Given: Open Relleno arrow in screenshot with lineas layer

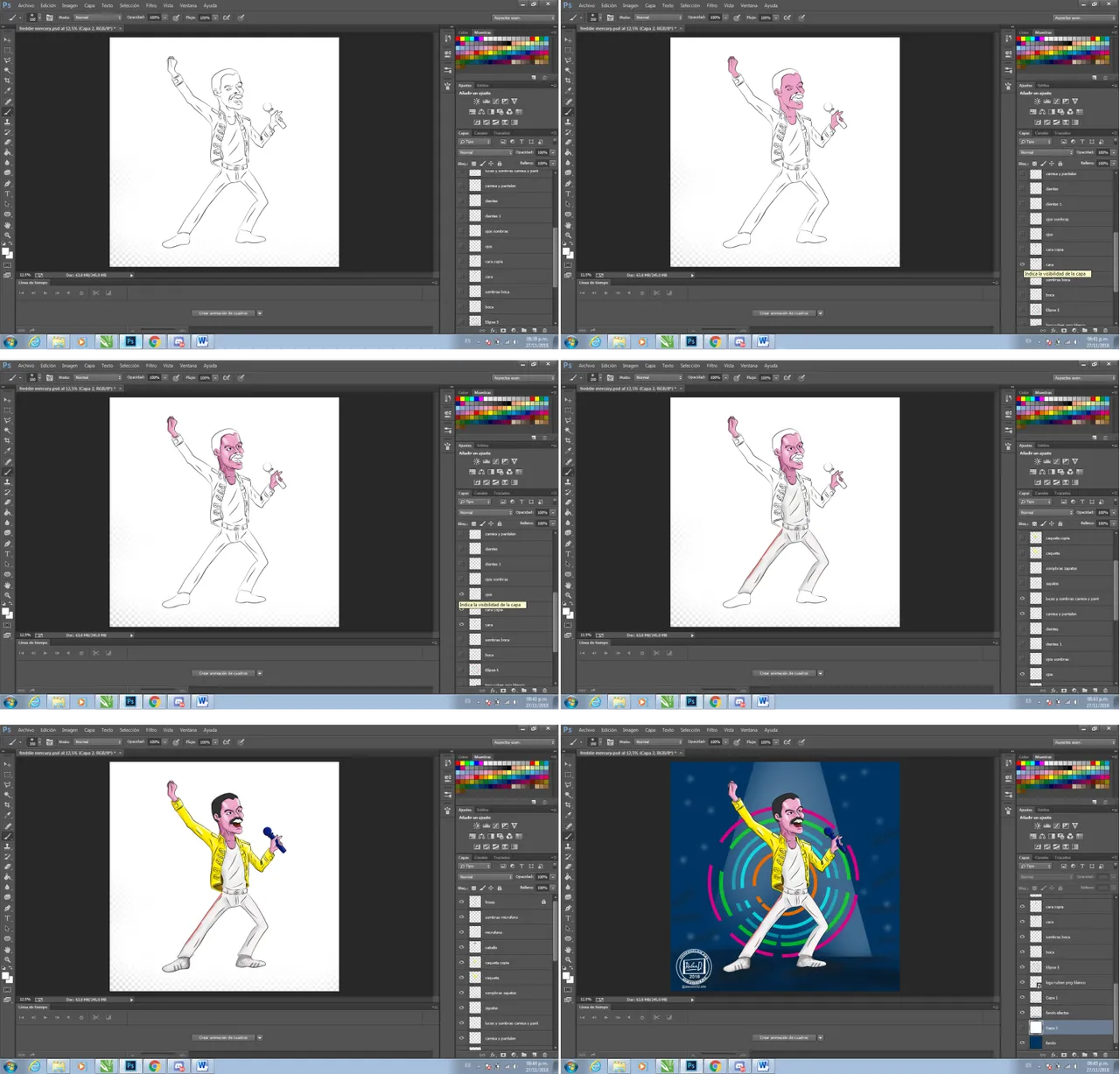Looking at the screenshot, I should tap(552, 888).
